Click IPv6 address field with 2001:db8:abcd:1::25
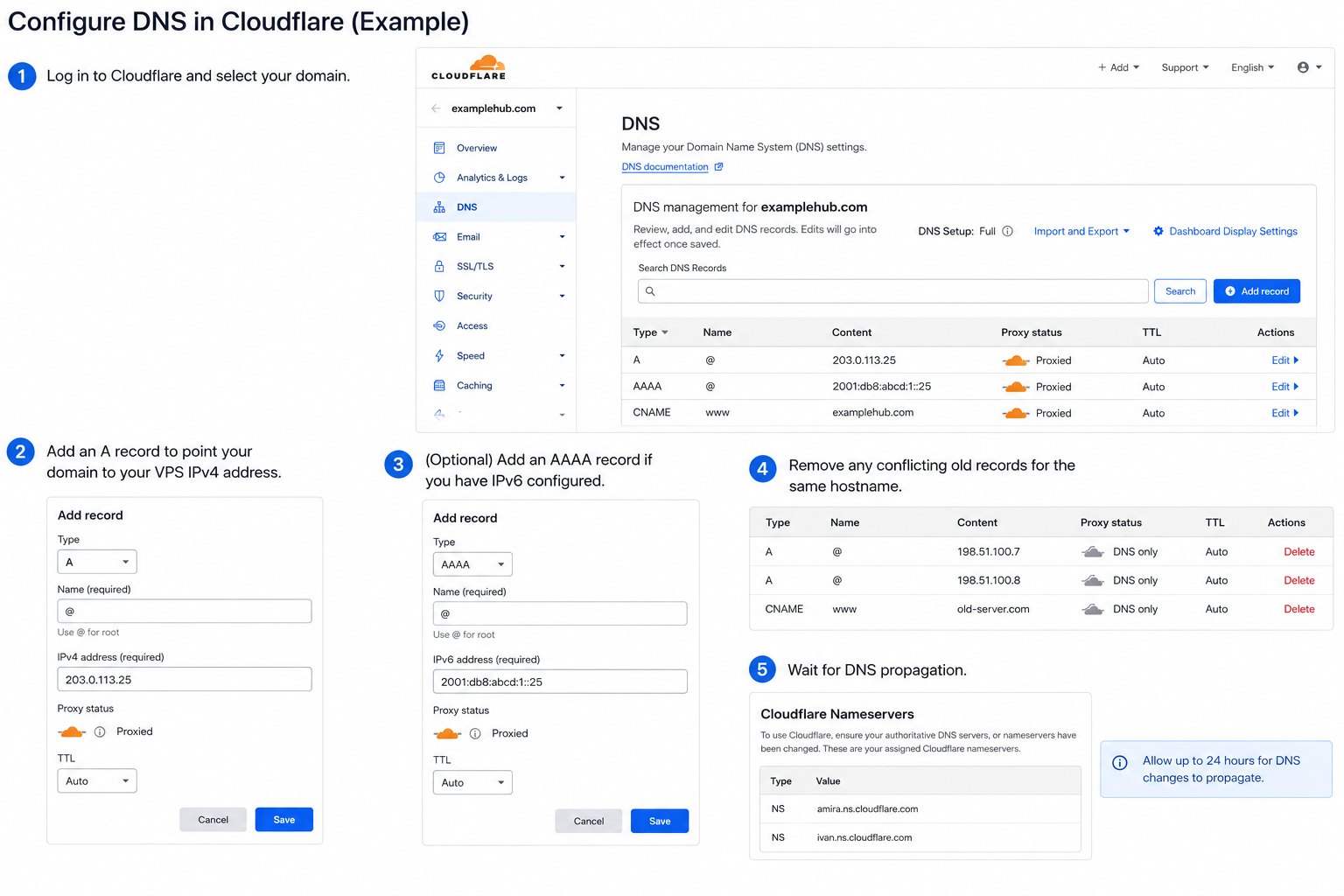The image size is (1344, 896). pyautogui.click(x=560, y=682)
